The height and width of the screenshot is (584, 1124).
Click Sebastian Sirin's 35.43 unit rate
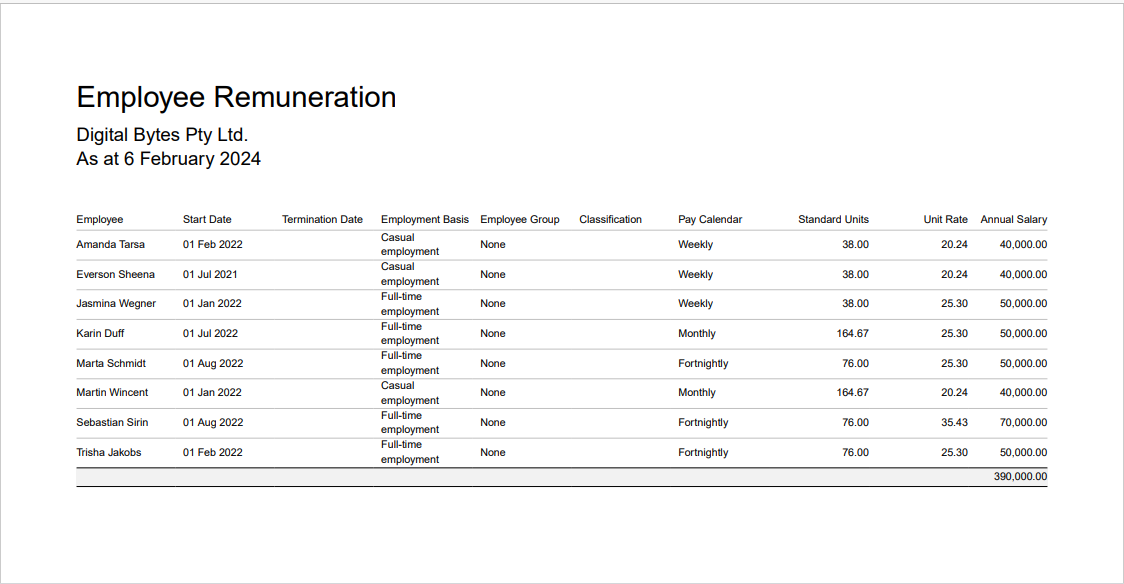tap(954, 423)
